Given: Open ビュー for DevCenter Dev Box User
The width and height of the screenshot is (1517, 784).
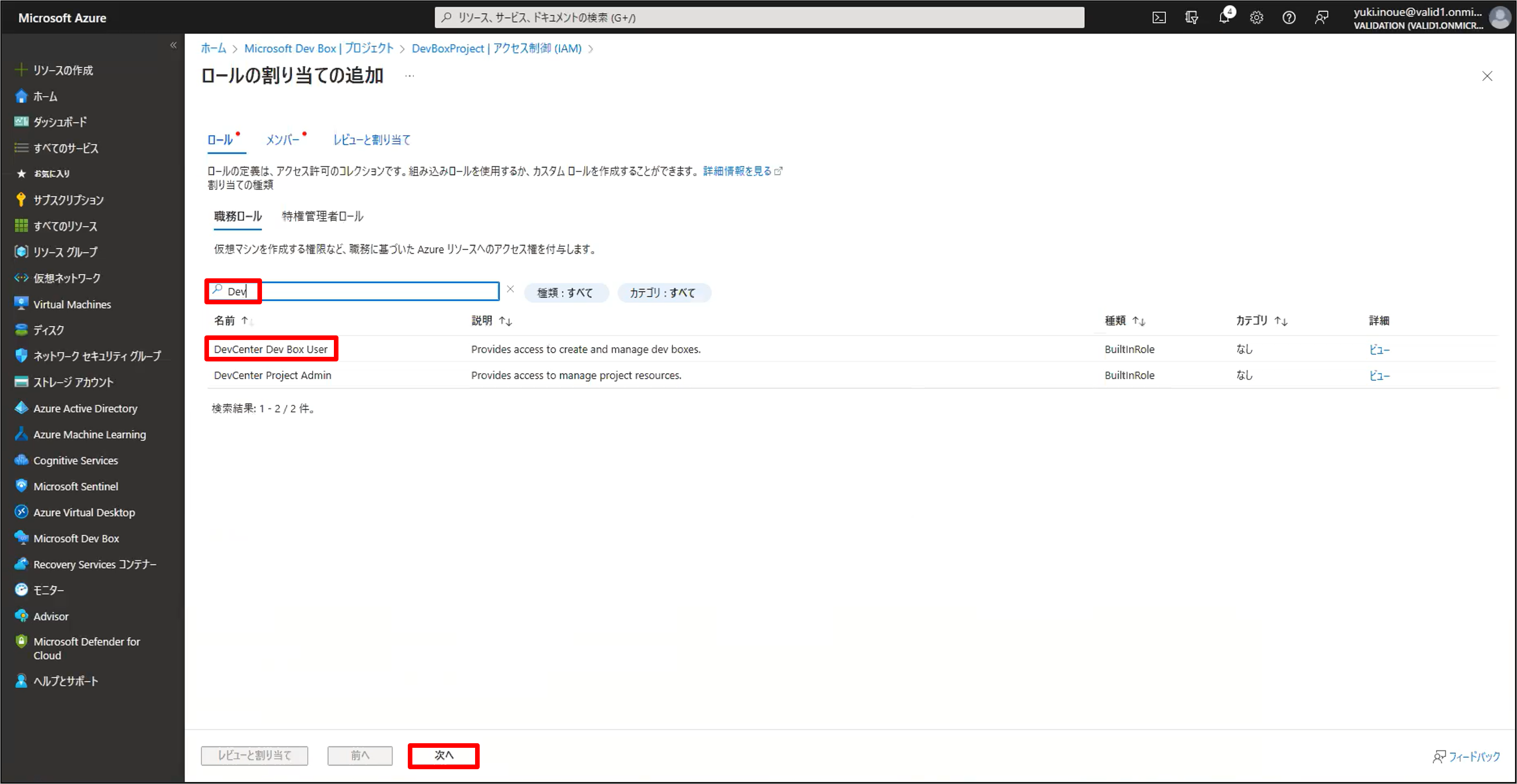Looking at the screenshot, I should click(1379, 349).
